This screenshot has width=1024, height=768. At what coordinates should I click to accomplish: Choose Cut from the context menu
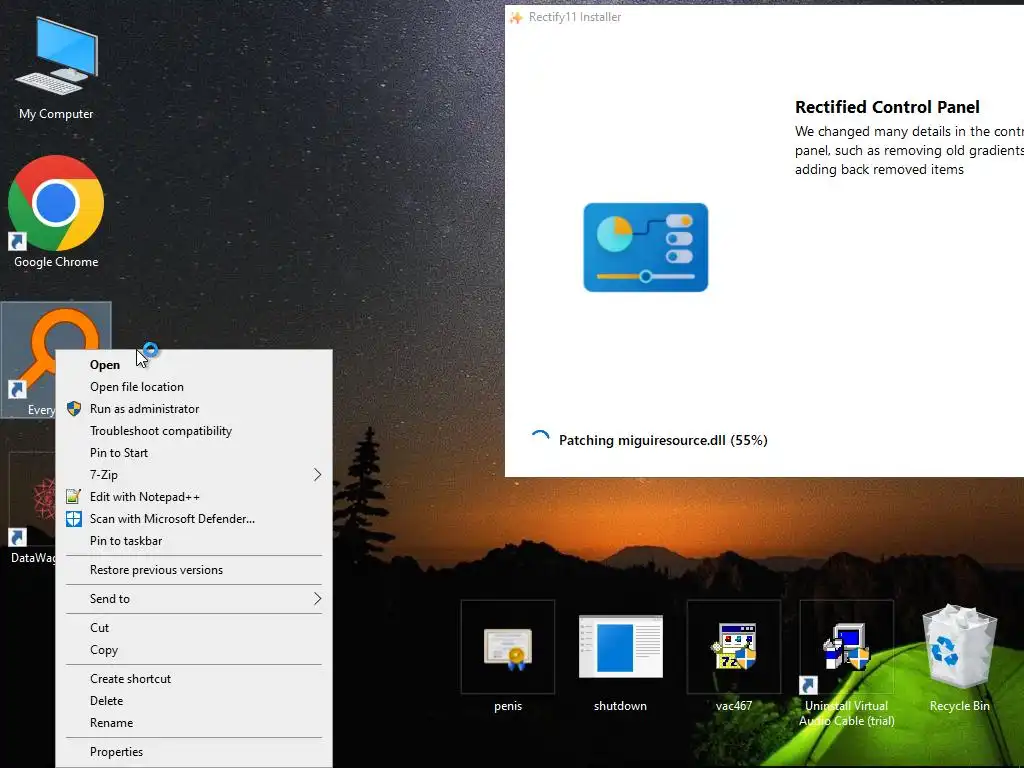194,628
